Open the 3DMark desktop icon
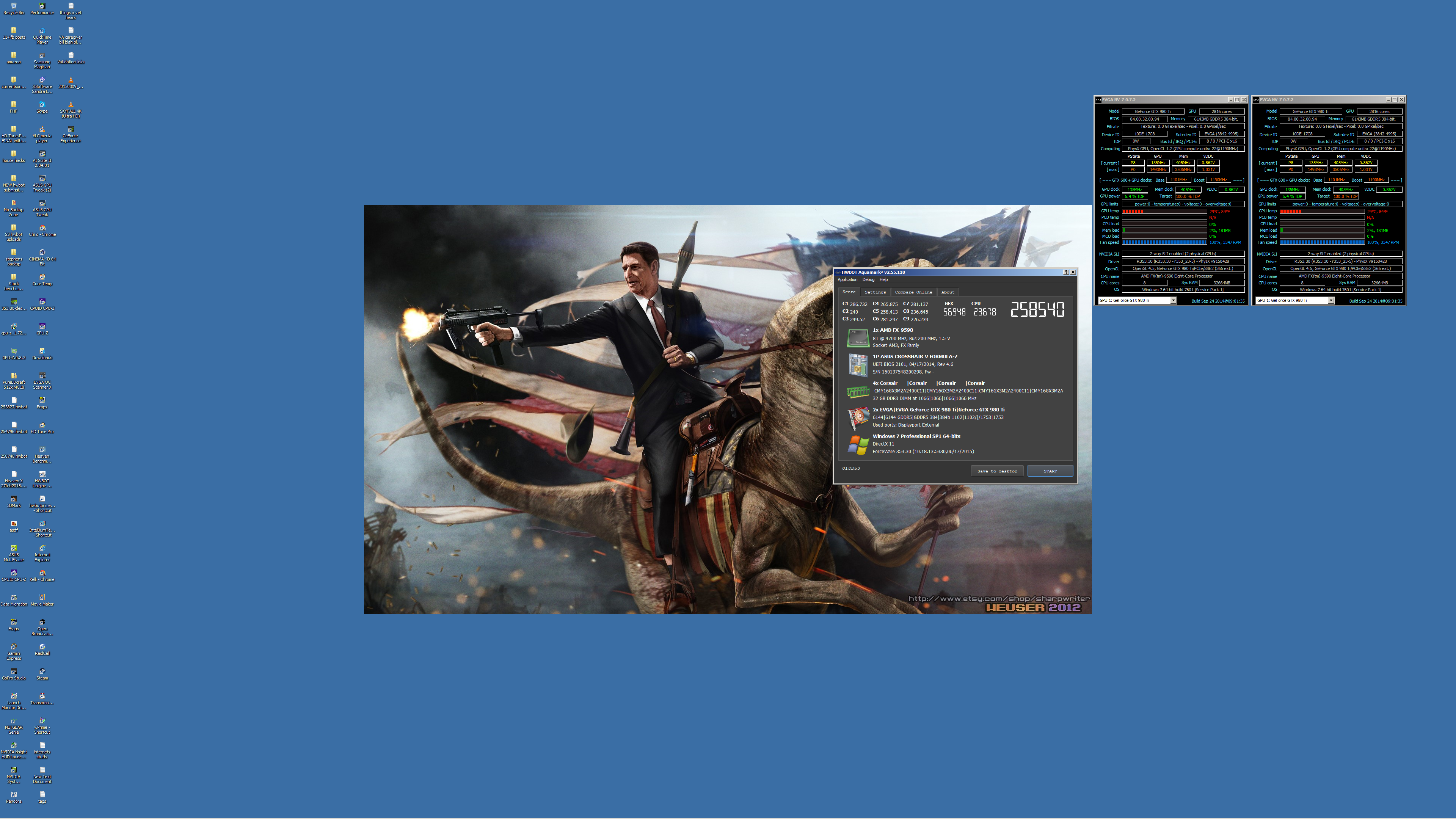 pos(14,502)
